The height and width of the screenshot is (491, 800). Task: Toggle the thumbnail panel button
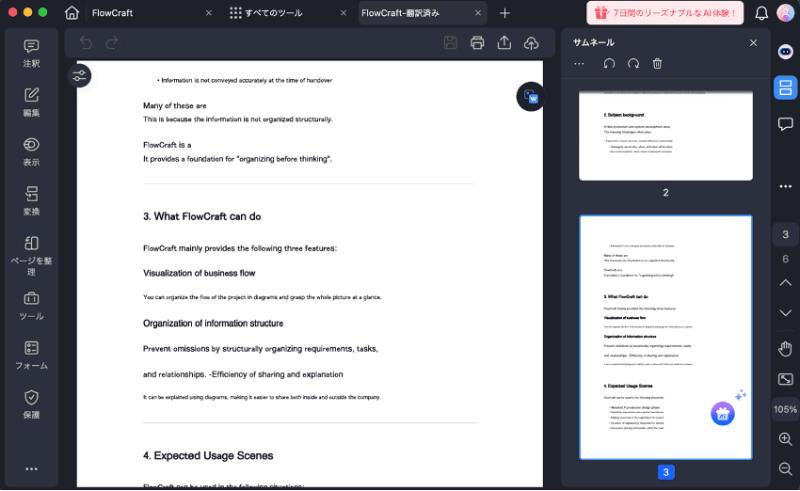pos(785,88)
